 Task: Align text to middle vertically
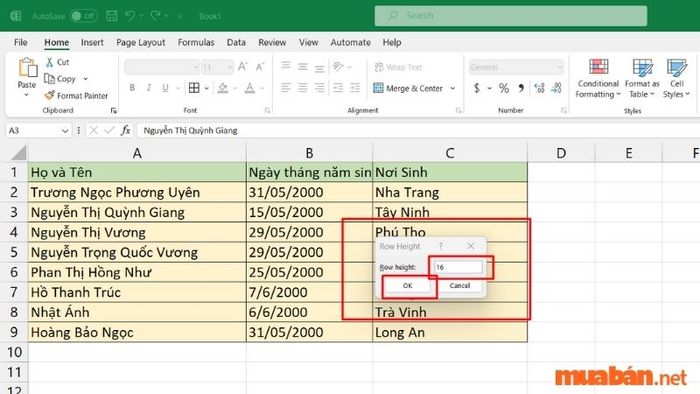pyautogui.click(x=303, y=66)
